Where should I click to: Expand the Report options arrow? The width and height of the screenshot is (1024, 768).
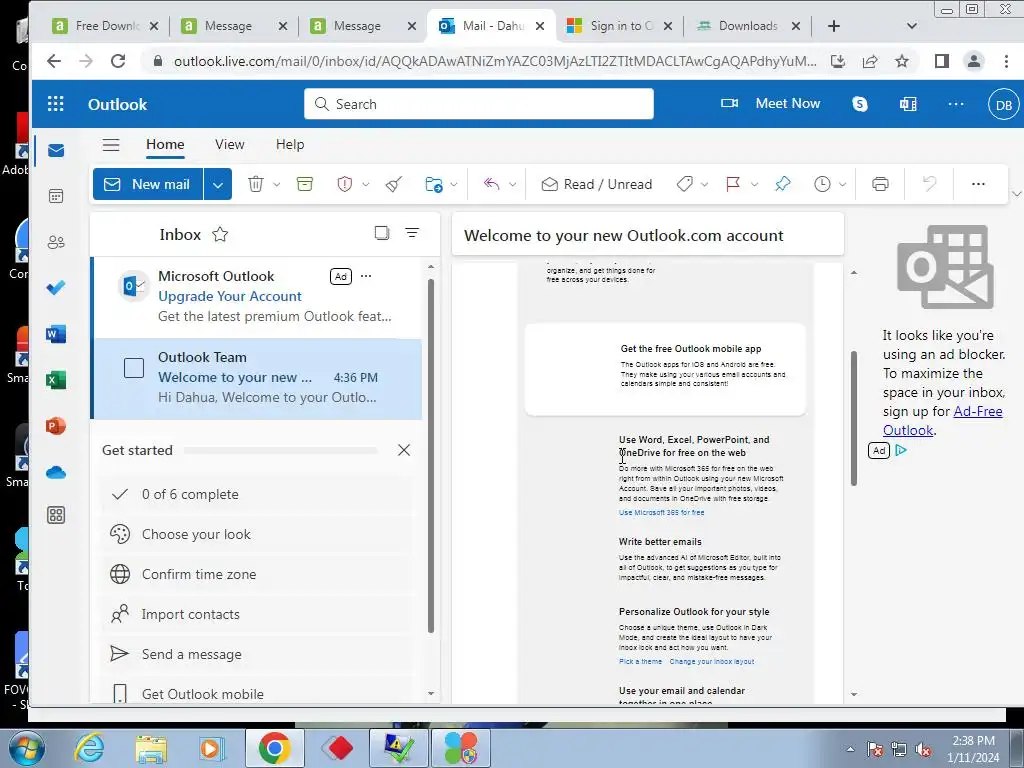pyautogui.click(x=366, y=184)
